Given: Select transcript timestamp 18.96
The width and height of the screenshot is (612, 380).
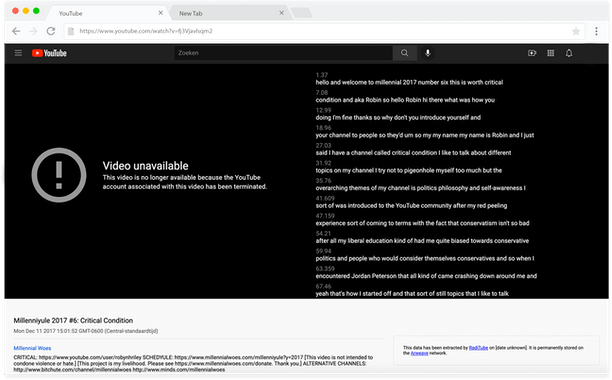Looking at the screenshot, I should 323,128.
